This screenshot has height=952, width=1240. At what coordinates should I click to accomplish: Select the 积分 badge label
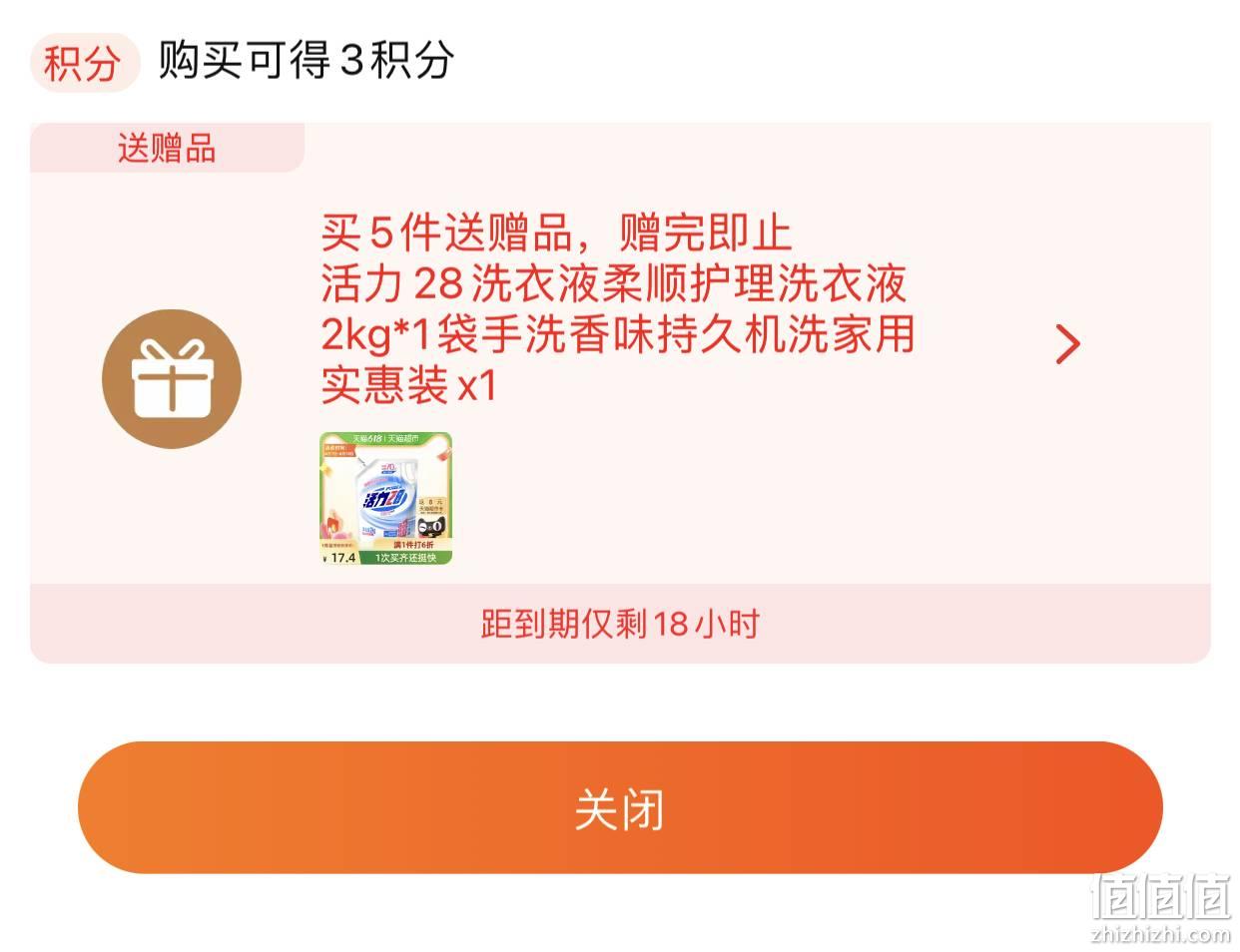[x=83, y=64]
